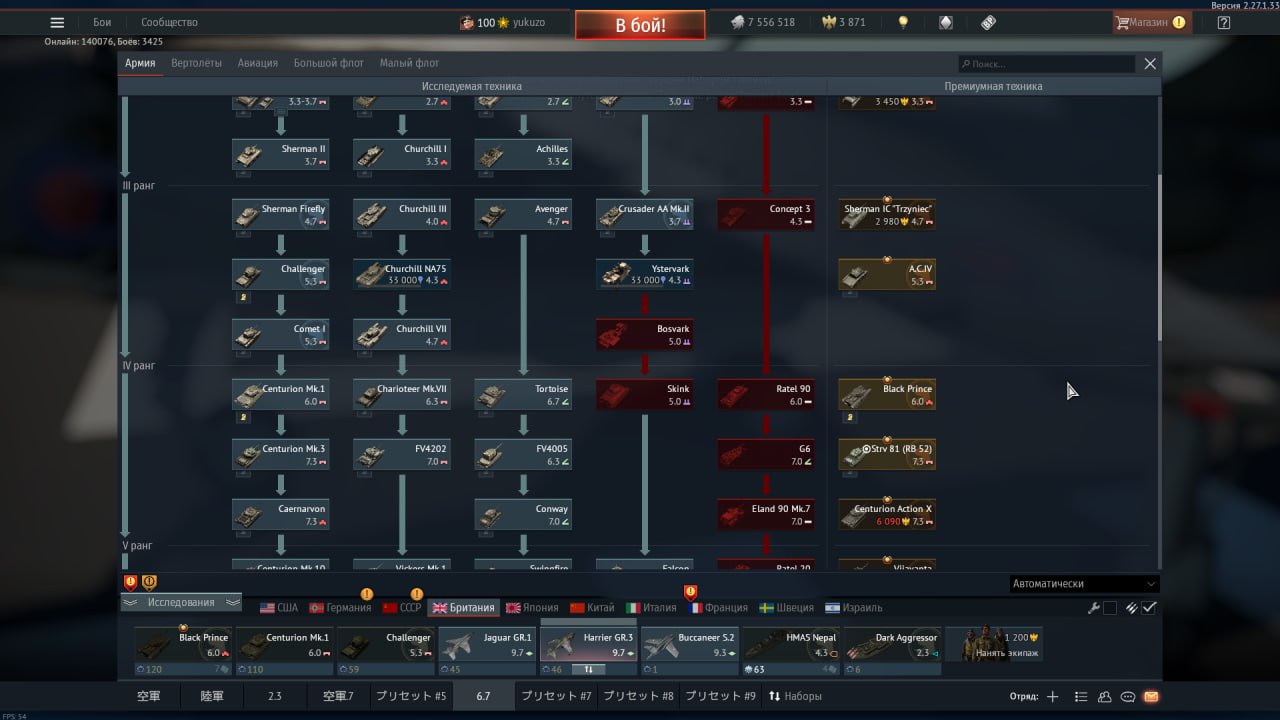This screenshot has width=1280, height=720.
Task: Select the Bosvark vehicle
Action: click(645, 335)
